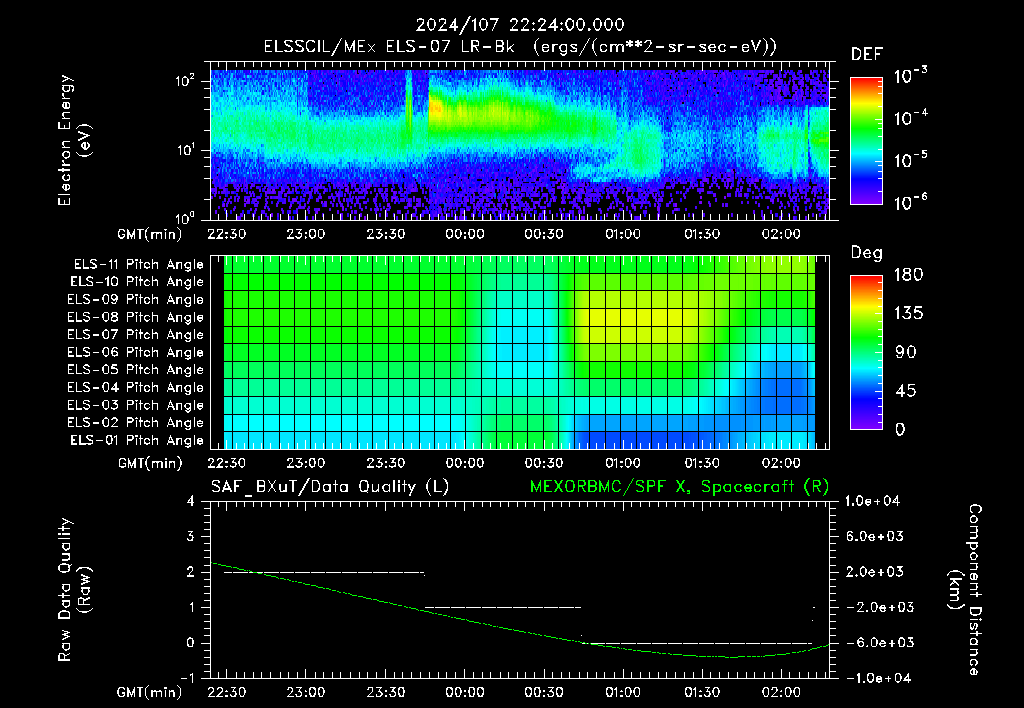This screenshot has width=1024, height=708.
Task: Click the 01:30 tick under the bottom plot
Action: click(702, 692)
